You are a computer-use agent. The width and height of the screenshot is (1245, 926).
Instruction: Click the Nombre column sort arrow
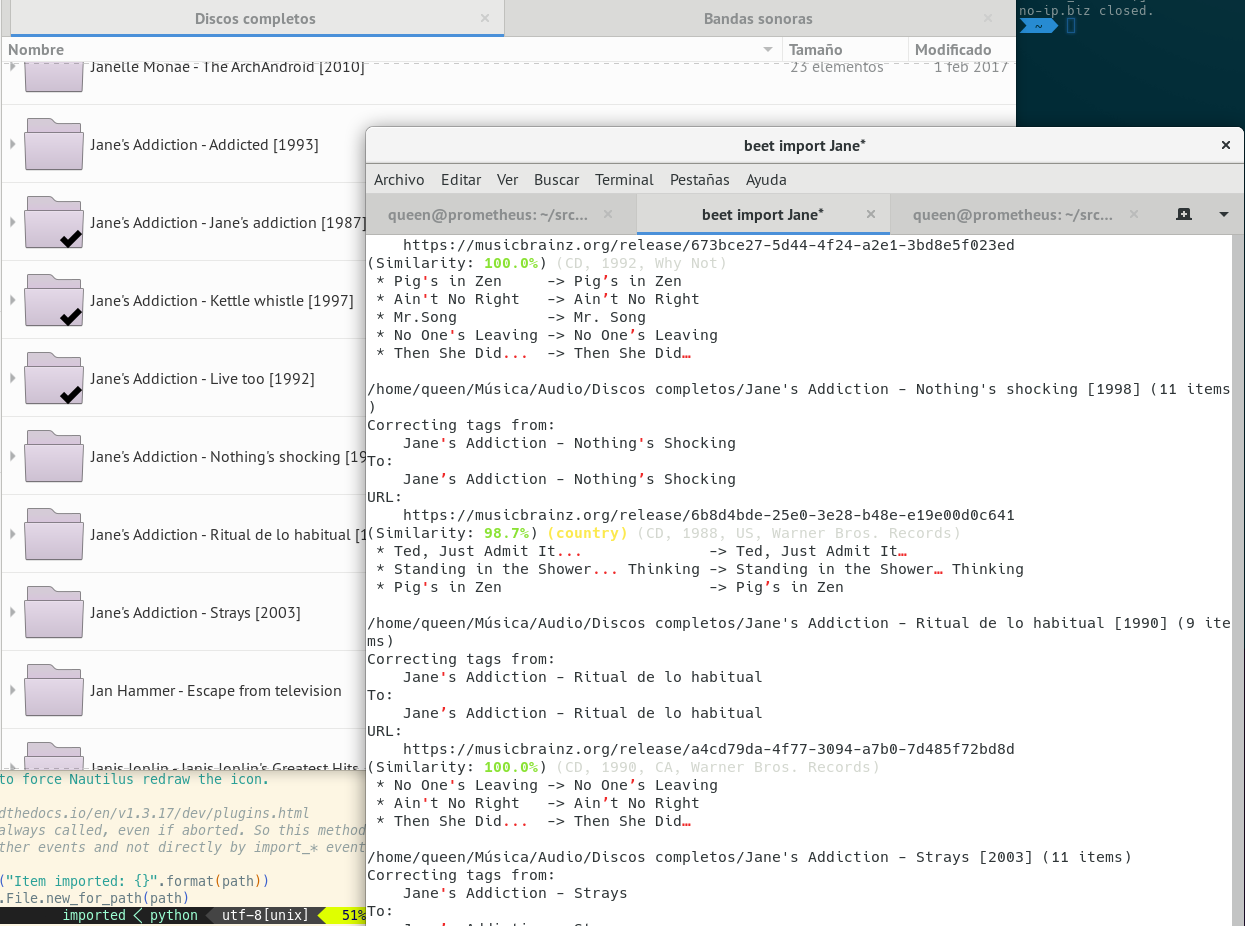(x=768, y=50)
